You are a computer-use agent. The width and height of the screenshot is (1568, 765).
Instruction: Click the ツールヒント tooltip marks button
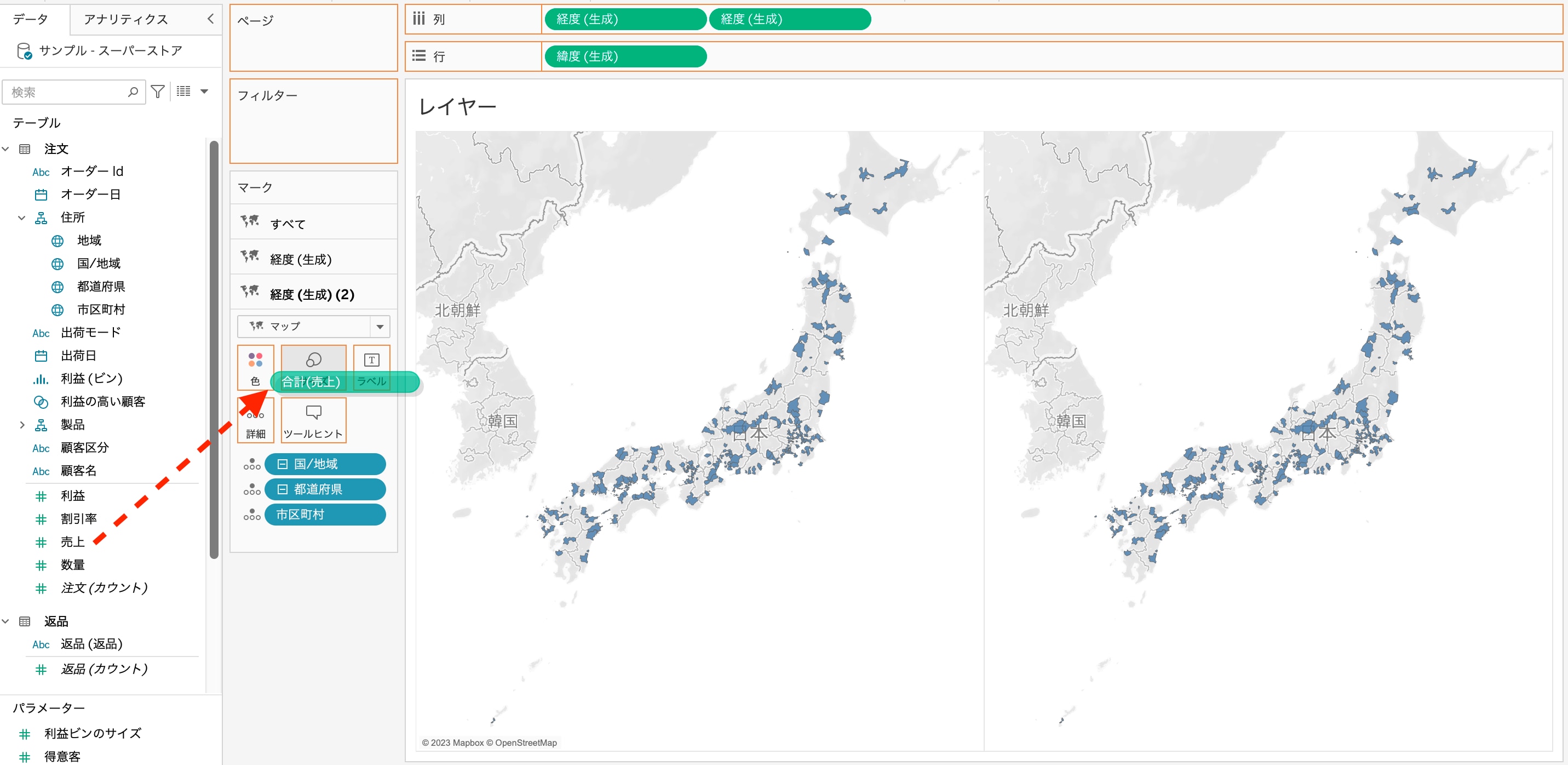(x=313, y=420)
